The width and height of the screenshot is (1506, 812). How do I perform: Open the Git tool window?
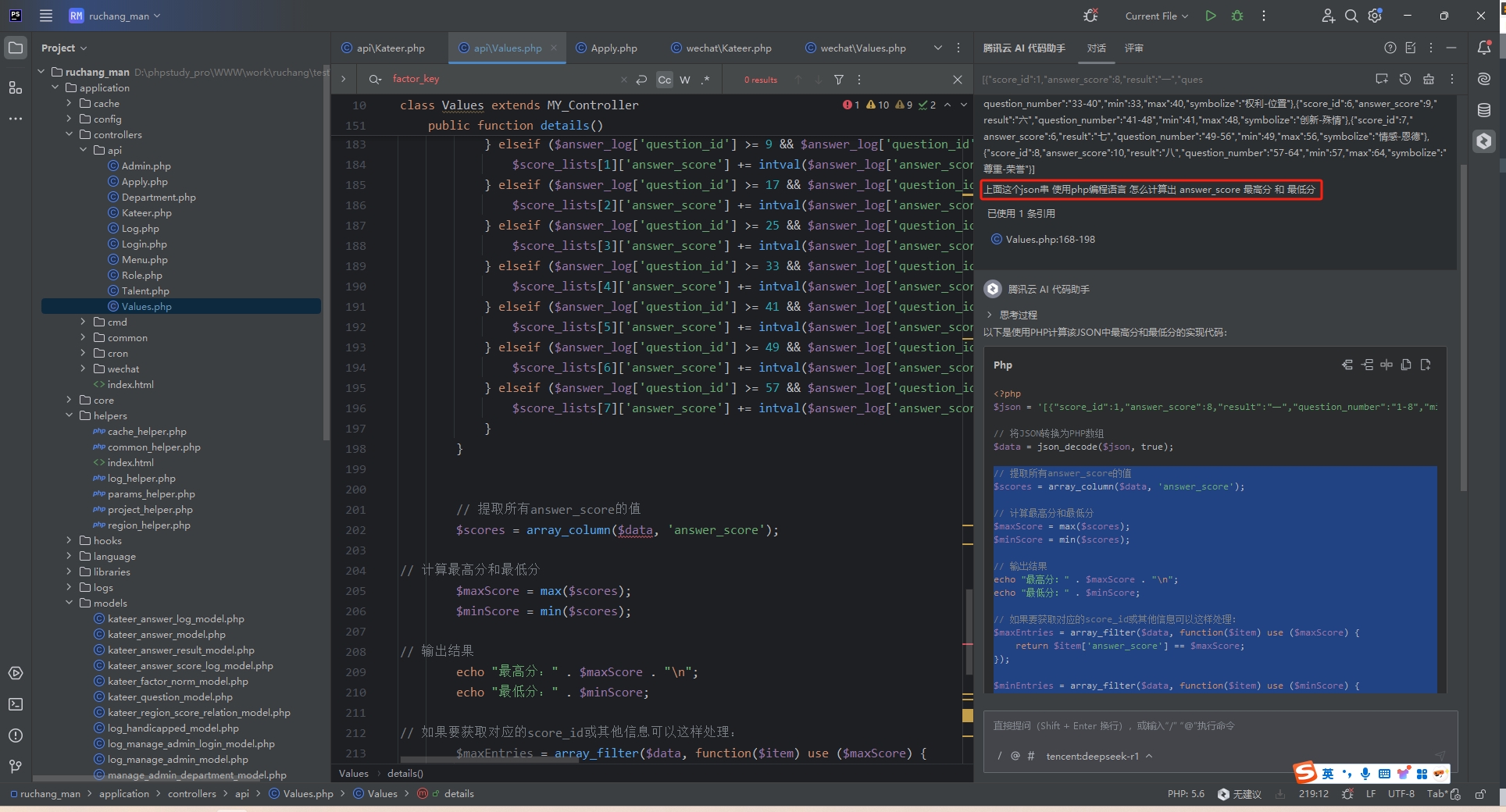16,767
